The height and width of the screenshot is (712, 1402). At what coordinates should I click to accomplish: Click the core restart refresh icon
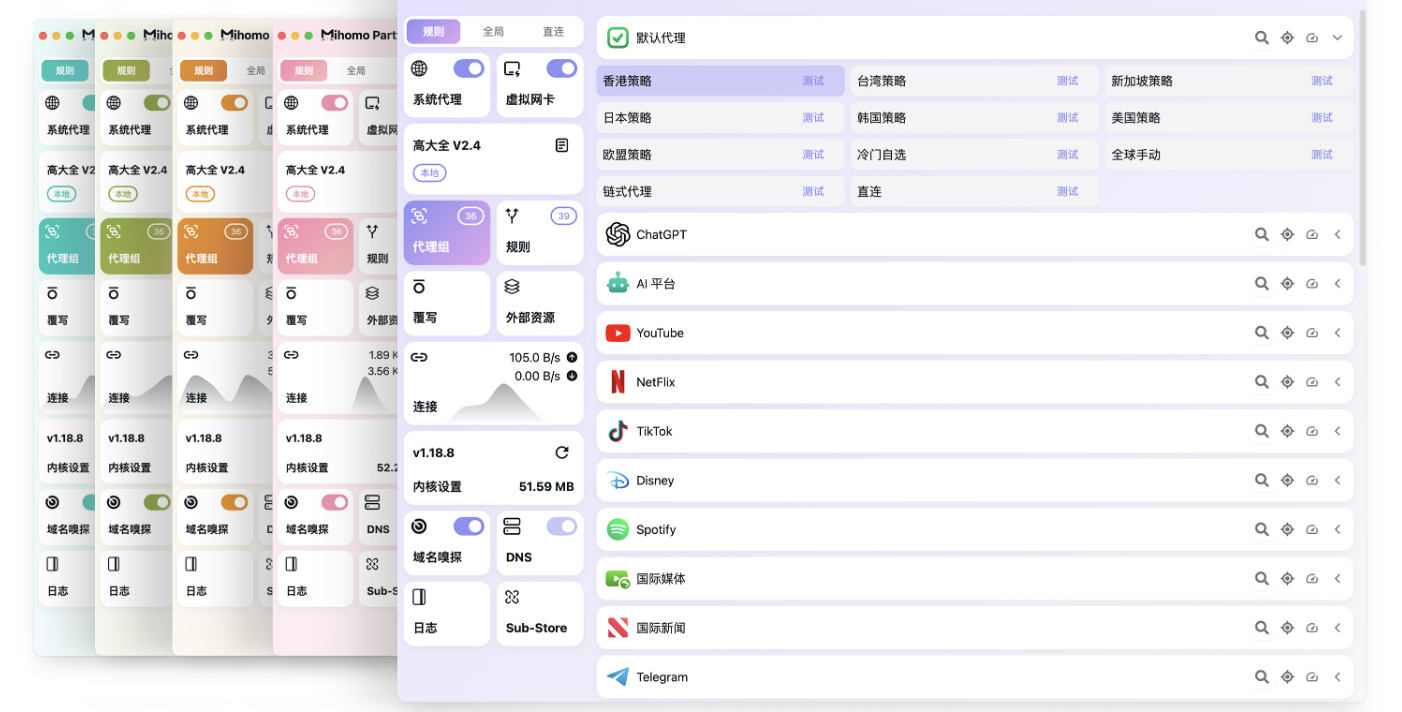[562, 453]
